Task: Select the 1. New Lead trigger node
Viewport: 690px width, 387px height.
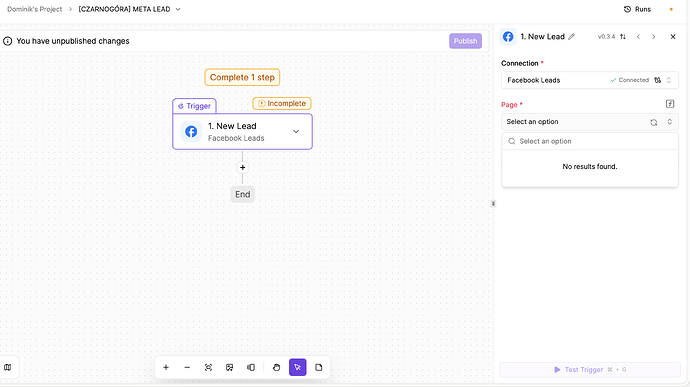Action: coord(242,132)
